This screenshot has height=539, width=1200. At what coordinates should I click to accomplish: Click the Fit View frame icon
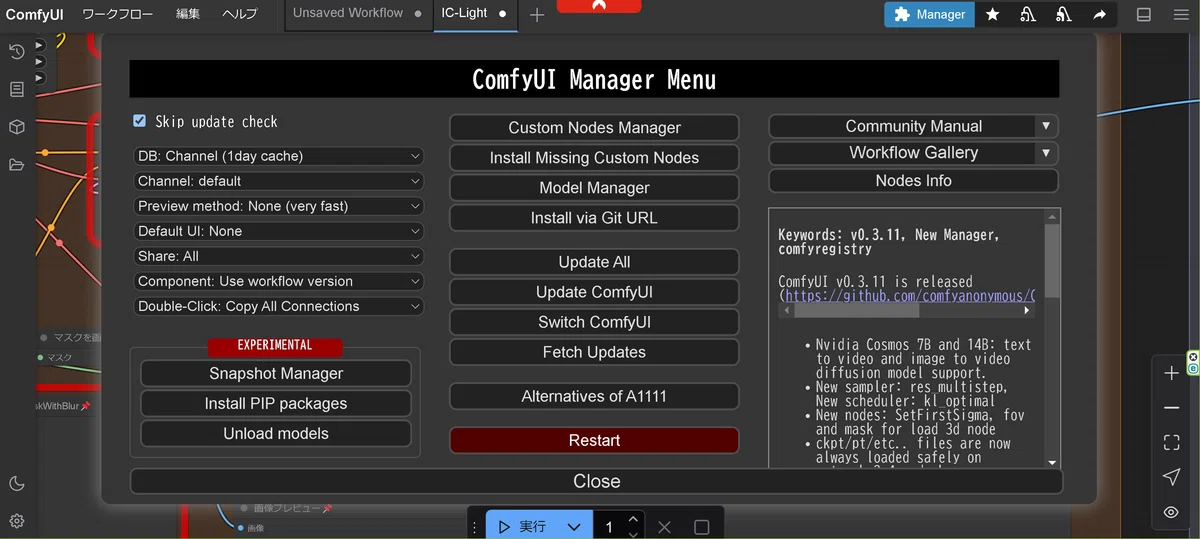click(x=1171, y=442)
